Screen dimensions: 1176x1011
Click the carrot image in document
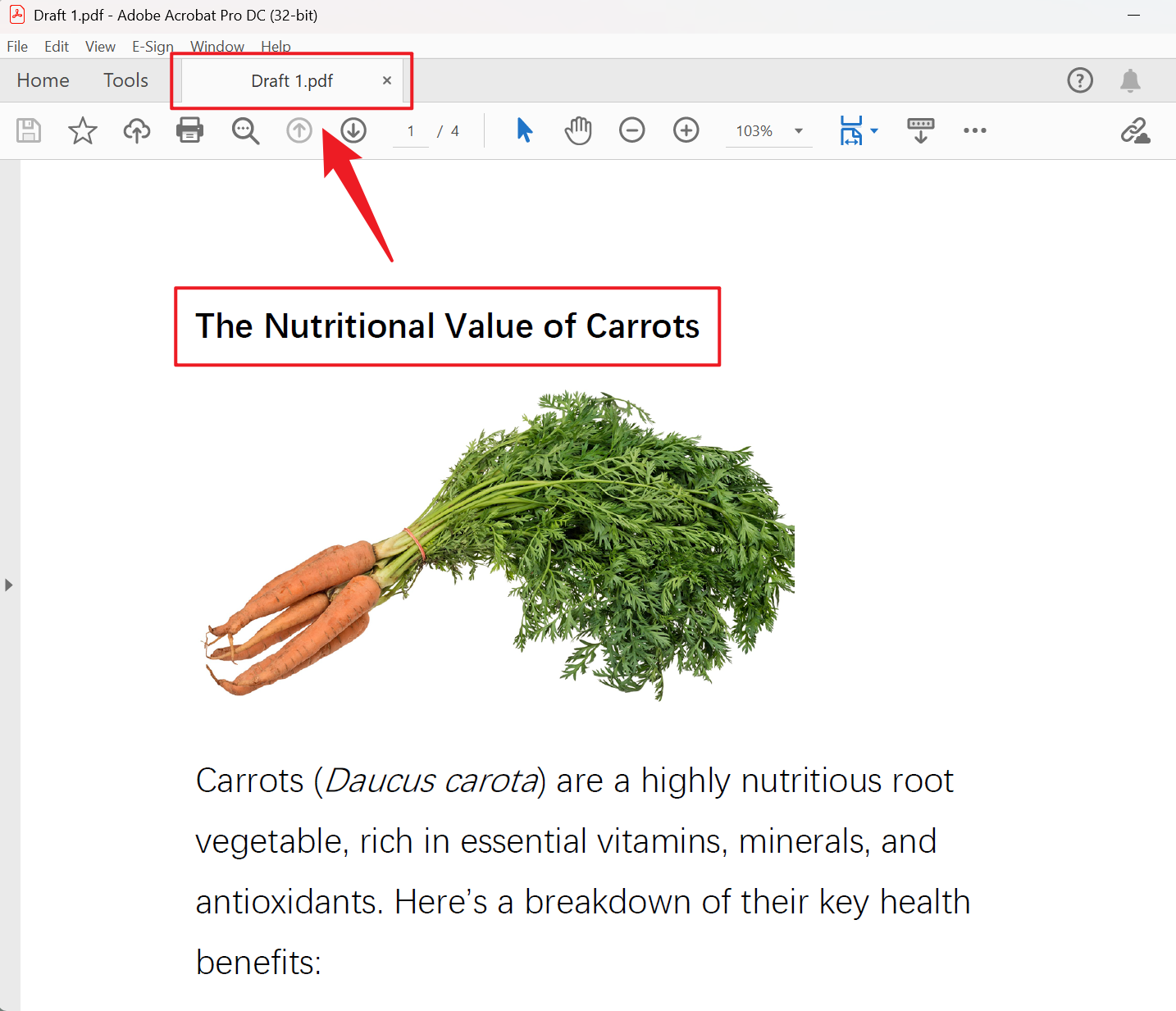point(499,544)
